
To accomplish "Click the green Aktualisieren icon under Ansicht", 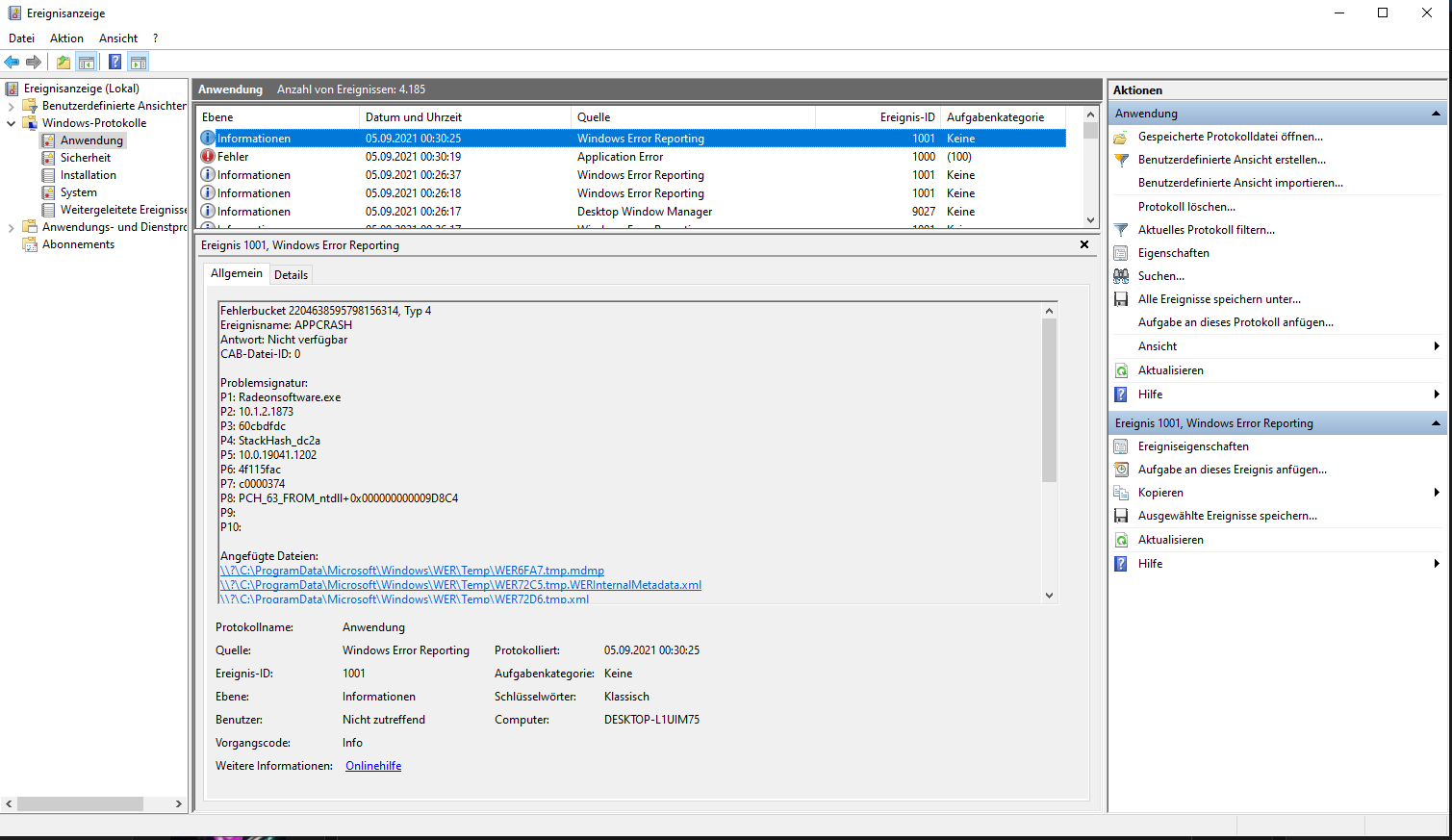I will click(x=1121, y=370).
